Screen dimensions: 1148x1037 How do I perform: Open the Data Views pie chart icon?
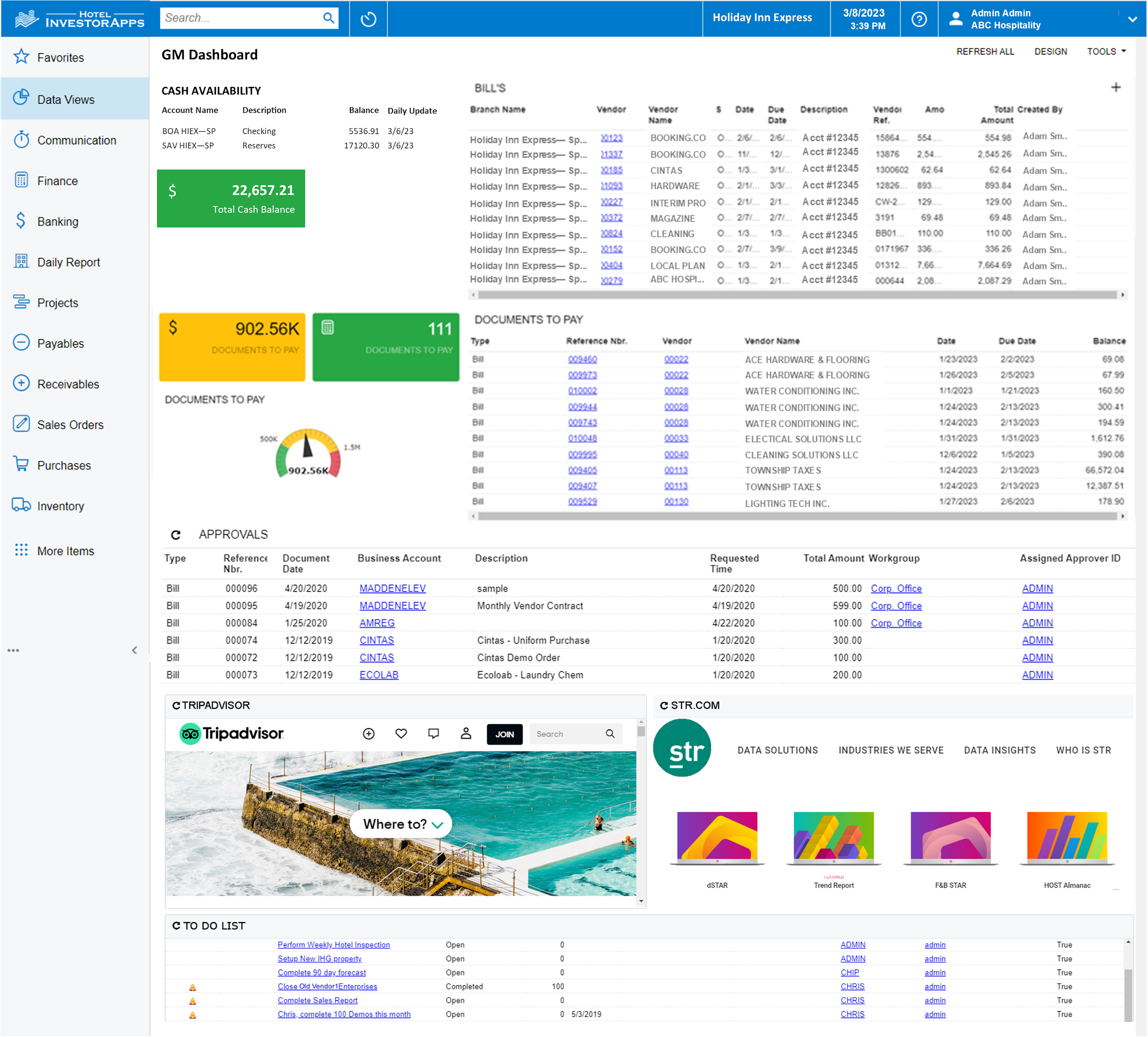tap(21, 98)
